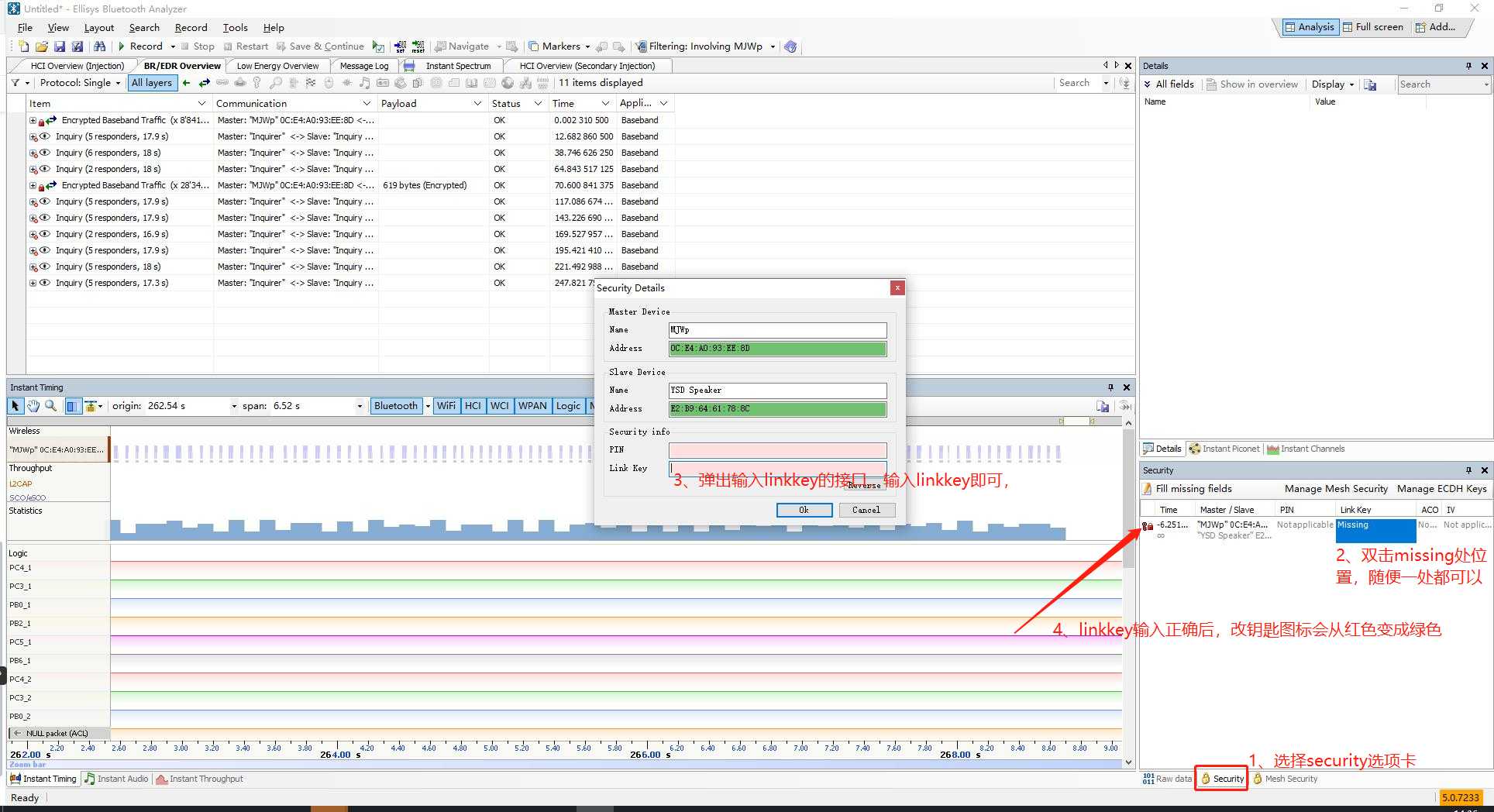1494x812 pixels.
Task: Pin the Details panel with the pushpin
Action: pyautogui.click(x=1468, y=66)
